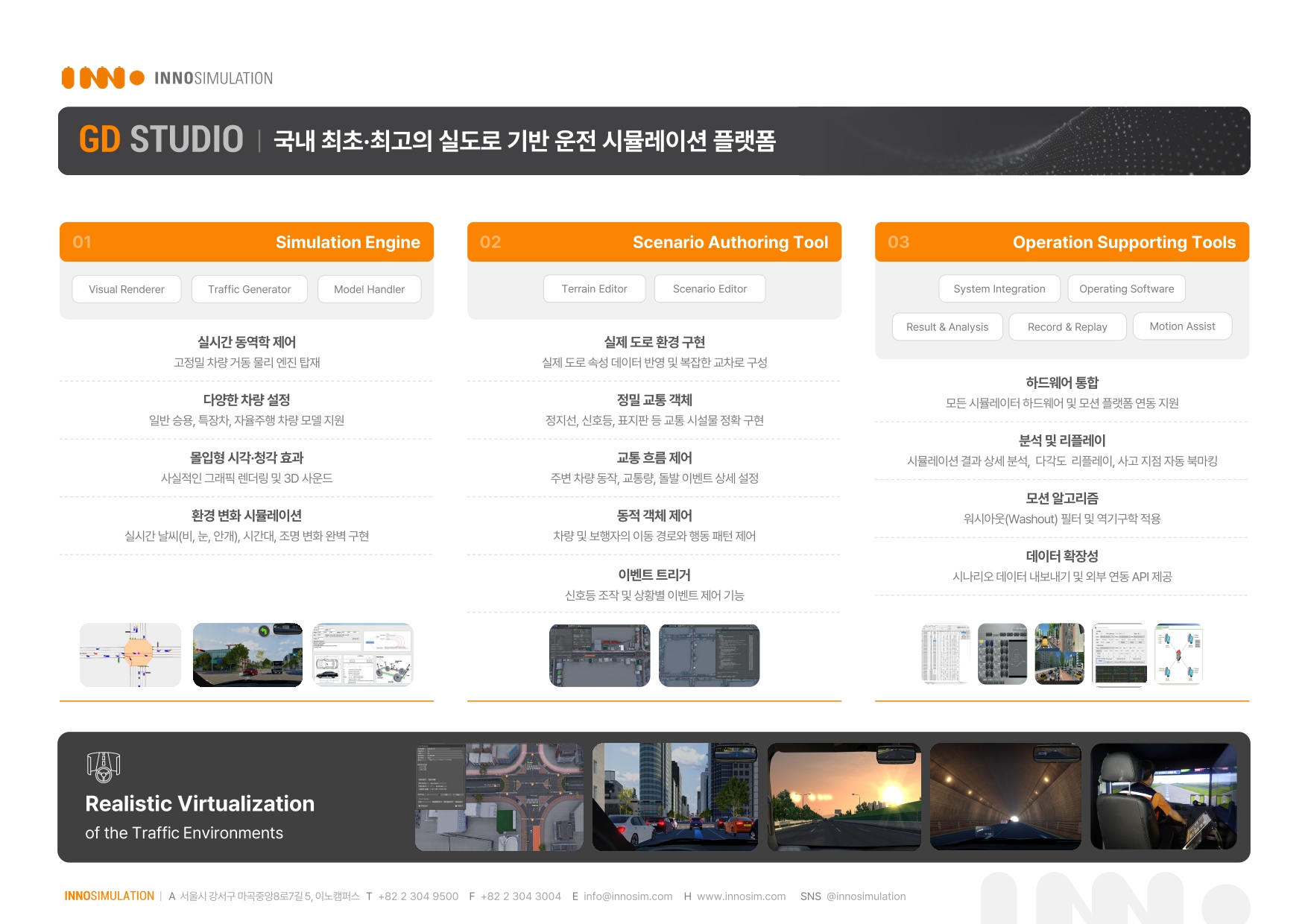Screen dimensions: 1308x924
Task: Click the '정밀 교통 객체' heading
Action: 654,400
